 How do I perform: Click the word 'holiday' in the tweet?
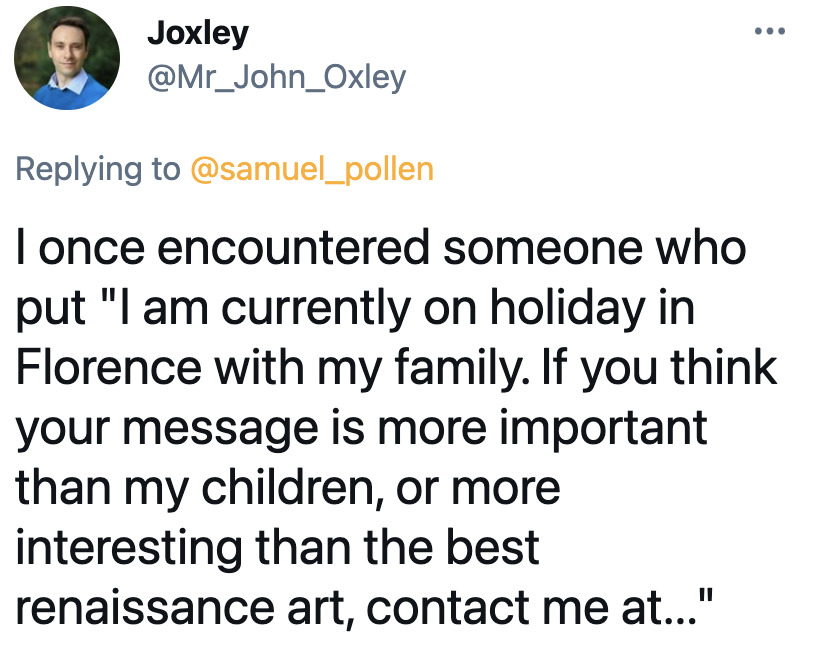(x=568, y=308)
